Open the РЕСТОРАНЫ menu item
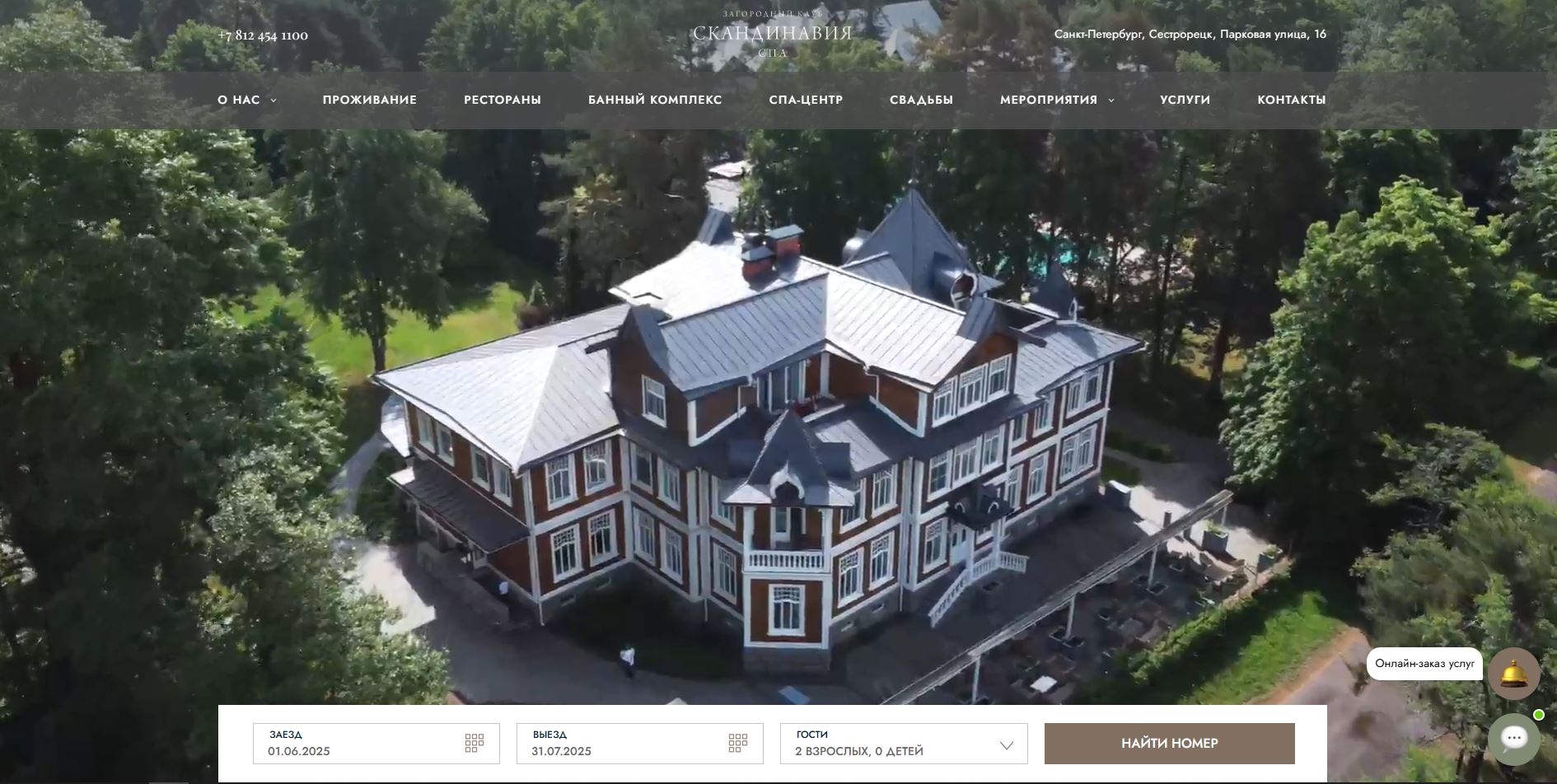 [x=503, y=100]
